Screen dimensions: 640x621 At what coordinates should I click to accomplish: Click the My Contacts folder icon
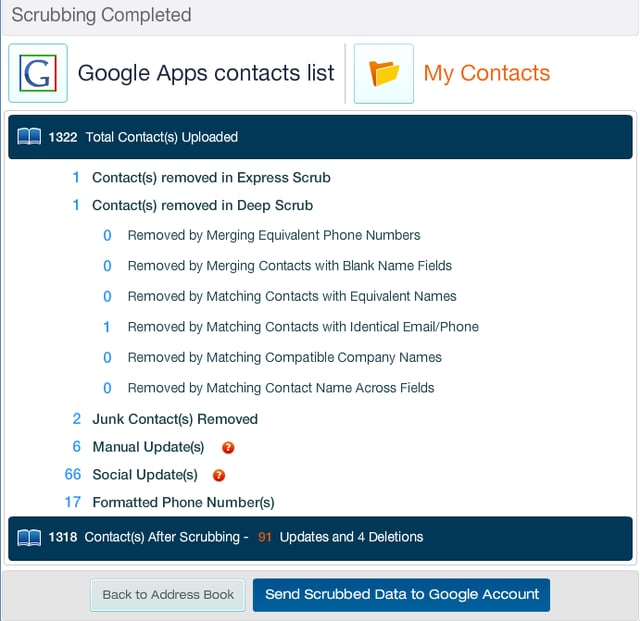pyautogui.click(x=384, y=73)
